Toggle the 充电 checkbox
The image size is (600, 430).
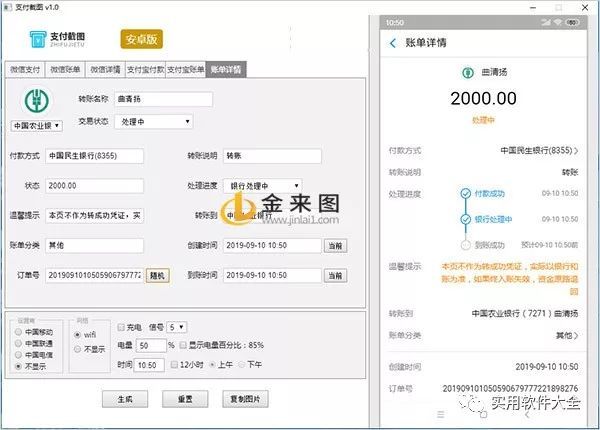point(121,327)
